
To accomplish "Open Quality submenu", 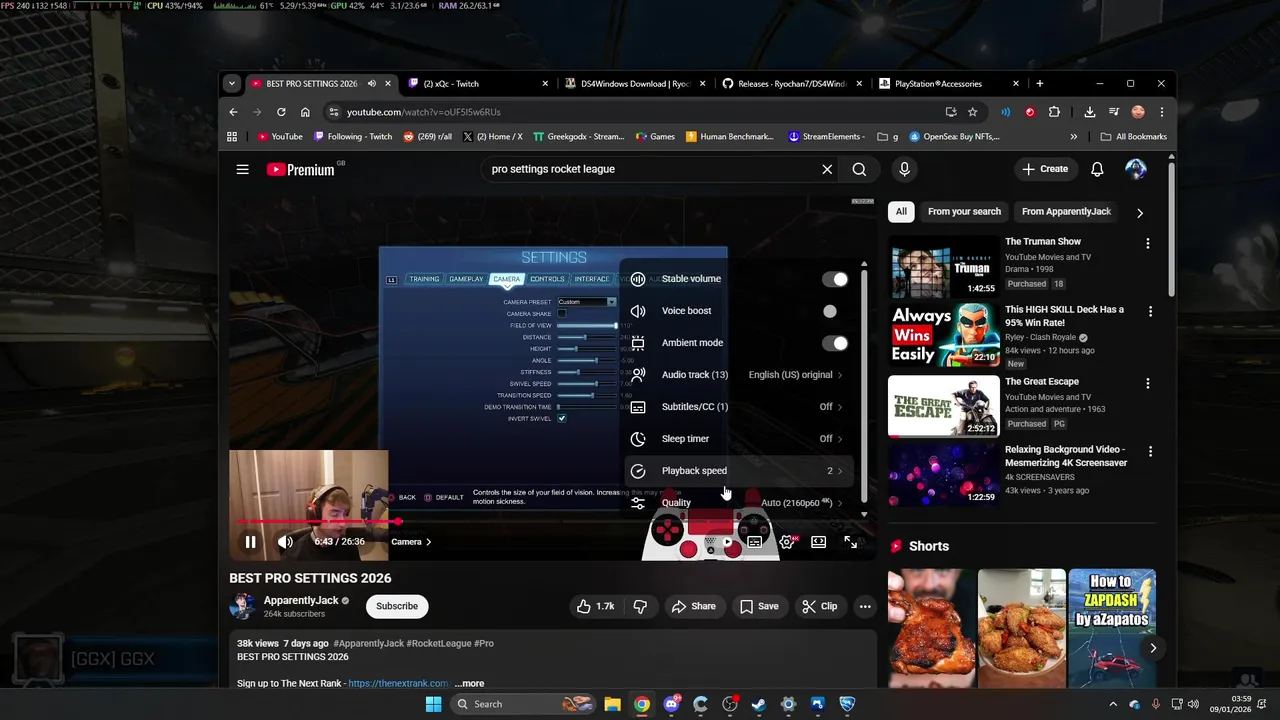I will click(737, 503).
